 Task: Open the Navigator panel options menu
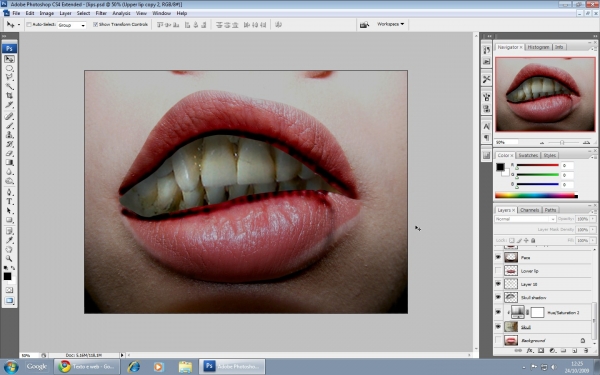click(595, 49)
